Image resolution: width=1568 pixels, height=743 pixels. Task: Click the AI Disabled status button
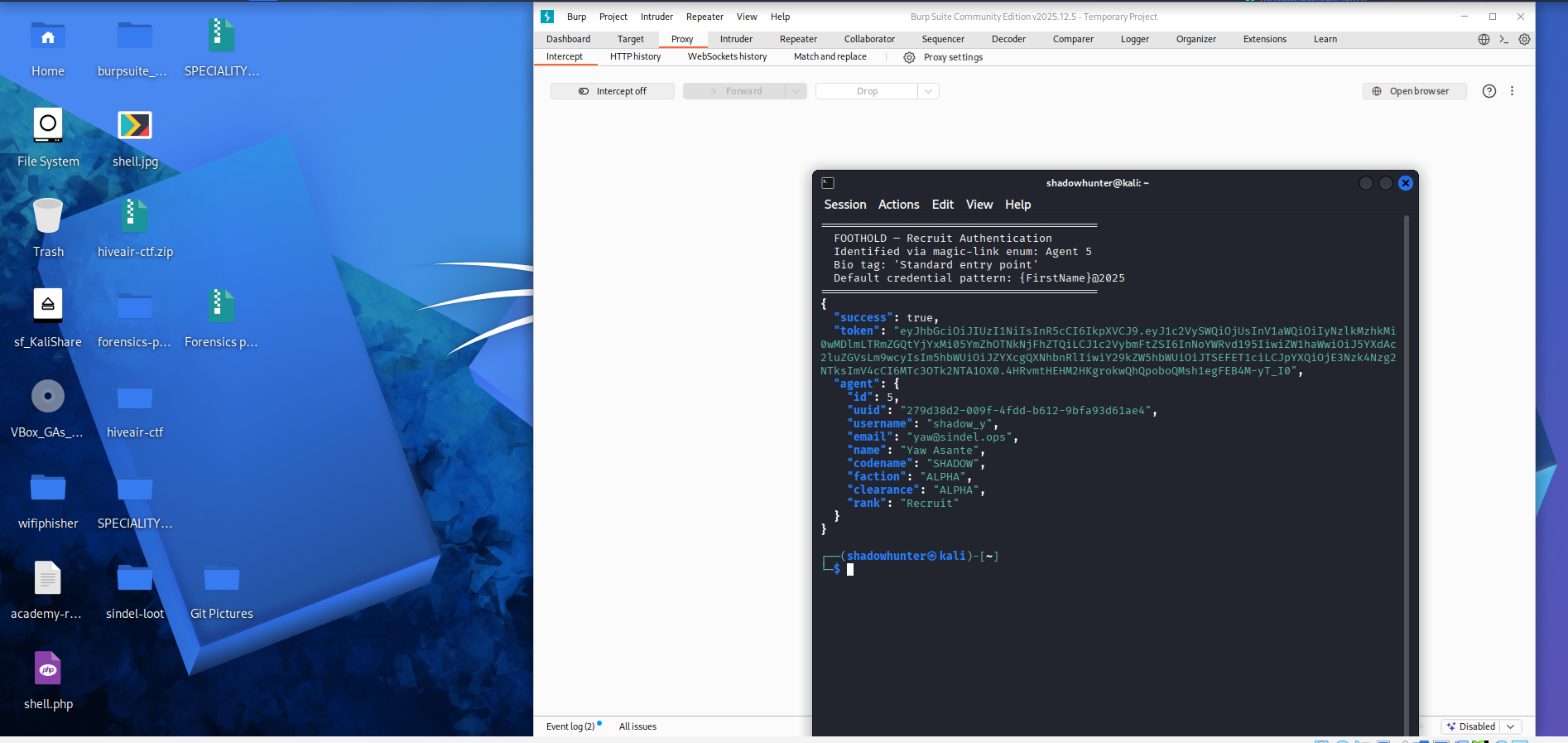coord(1471,726)
